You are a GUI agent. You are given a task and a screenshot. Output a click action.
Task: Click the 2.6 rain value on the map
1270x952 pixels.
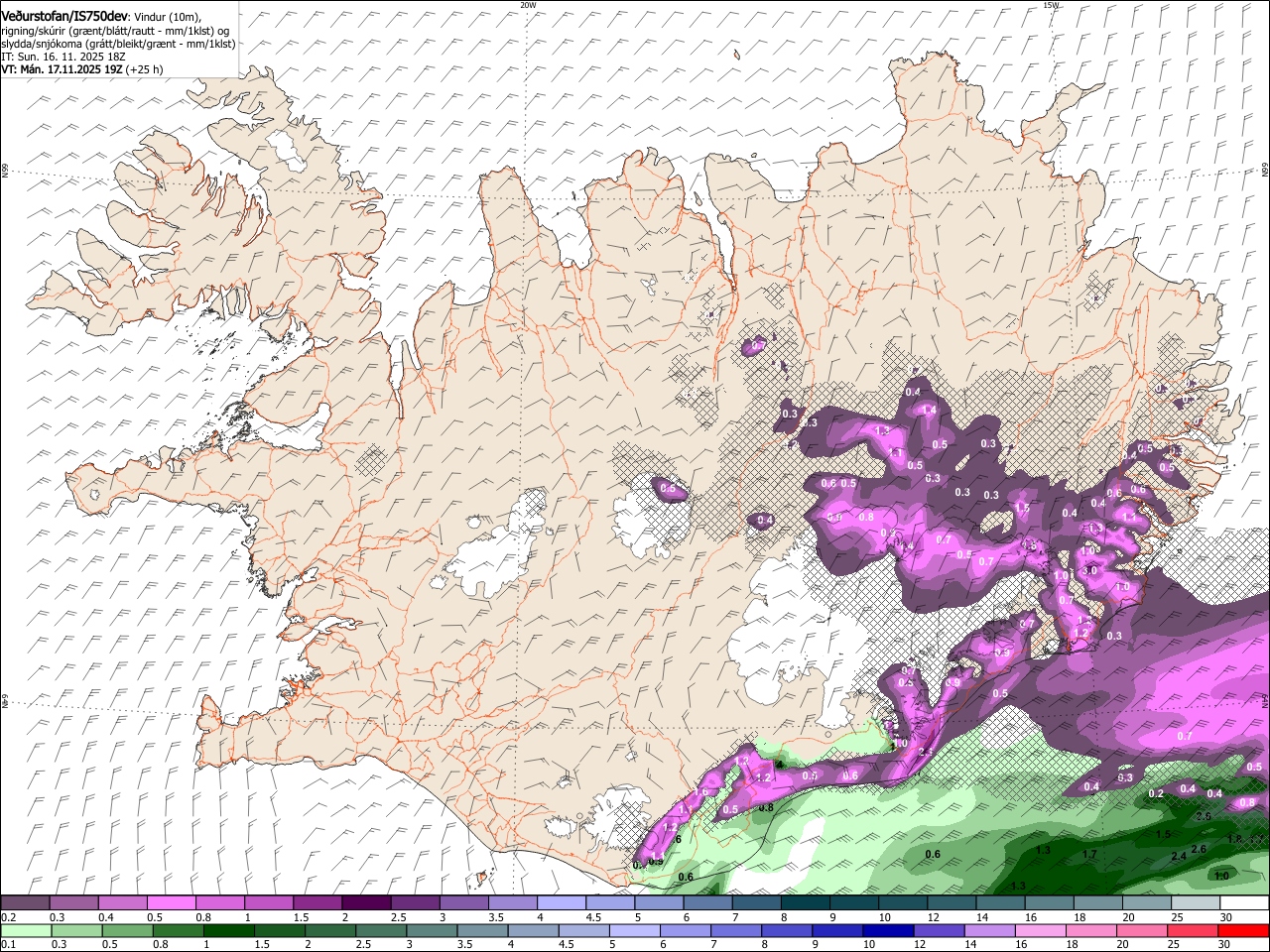[1199, 849]
